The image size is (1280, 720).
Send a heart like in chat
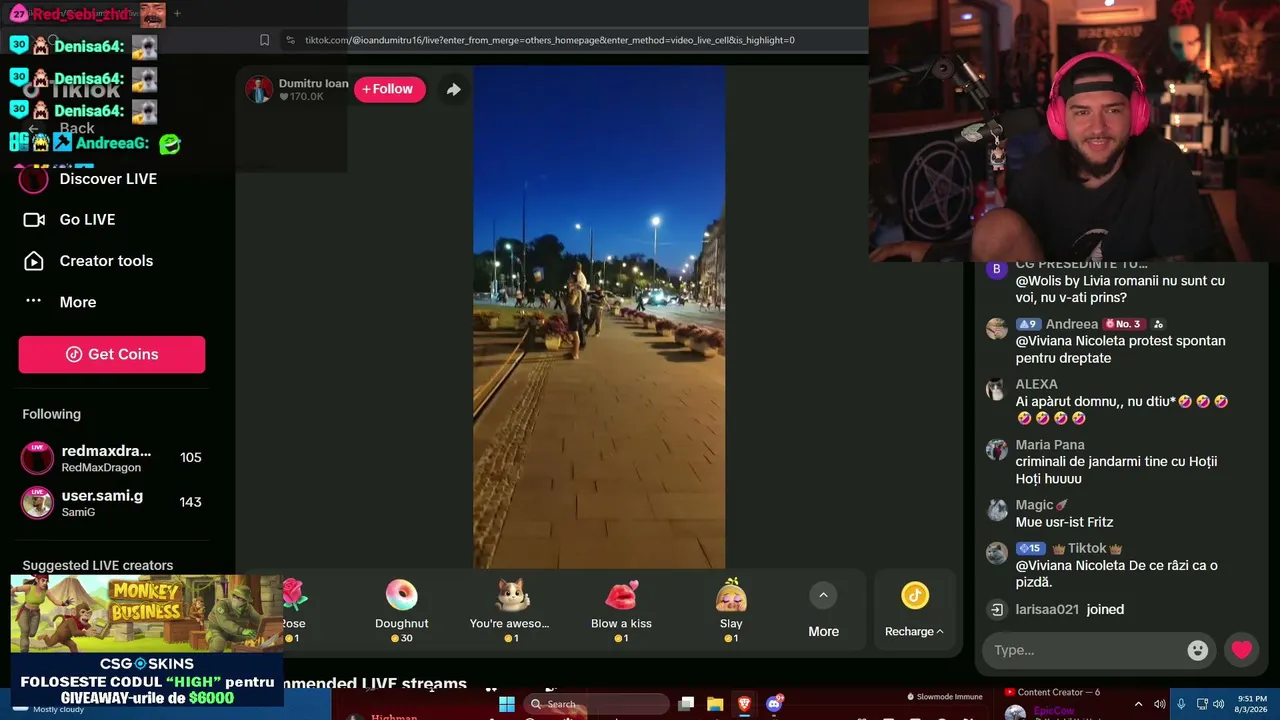1242,650
